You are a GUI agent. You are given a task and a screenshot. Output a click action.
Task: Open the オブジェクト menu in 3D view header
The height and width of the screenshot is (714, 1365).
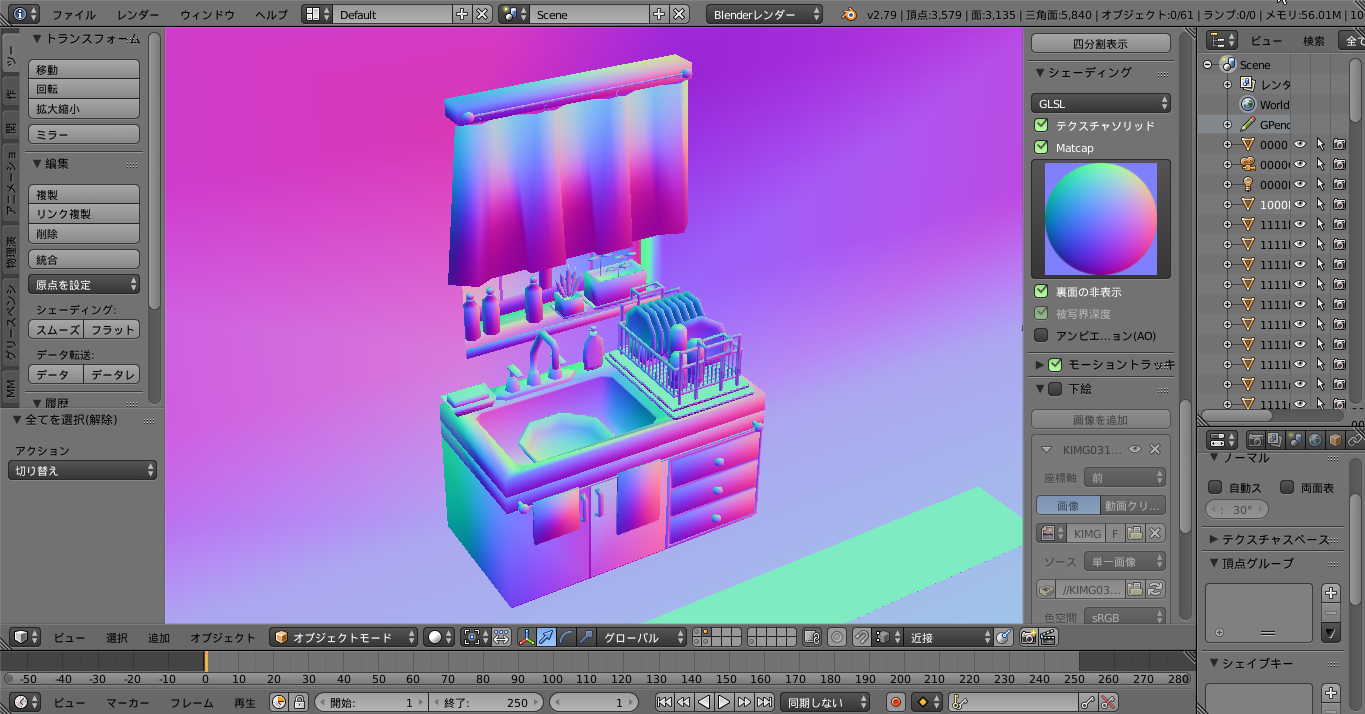224,637
